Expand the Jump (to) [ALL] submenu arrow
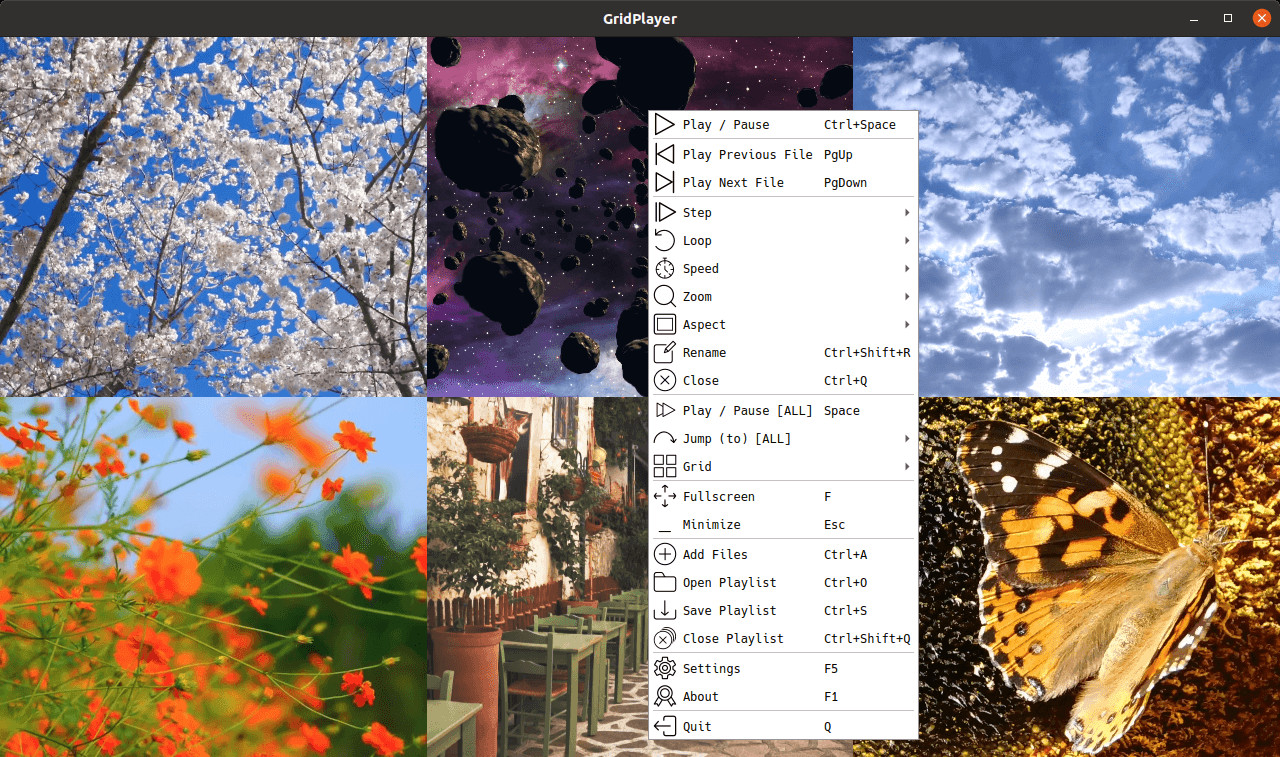 point(907,438)
